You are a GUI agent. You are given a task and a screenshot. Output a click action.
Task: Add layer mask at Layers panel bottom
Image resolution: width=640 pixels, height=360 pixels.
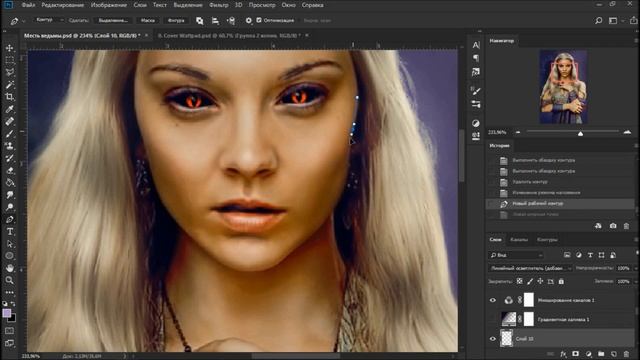point(576,354)
